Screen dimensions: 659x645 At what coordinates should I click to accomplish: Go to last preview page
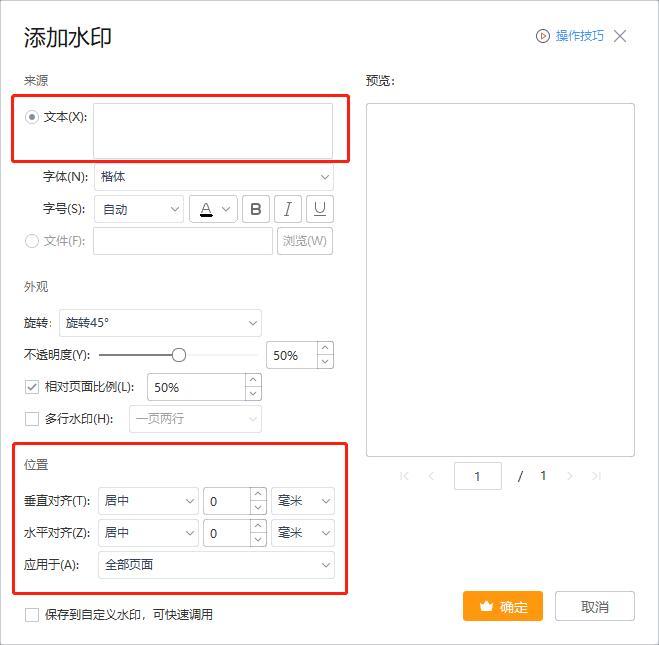596,476
